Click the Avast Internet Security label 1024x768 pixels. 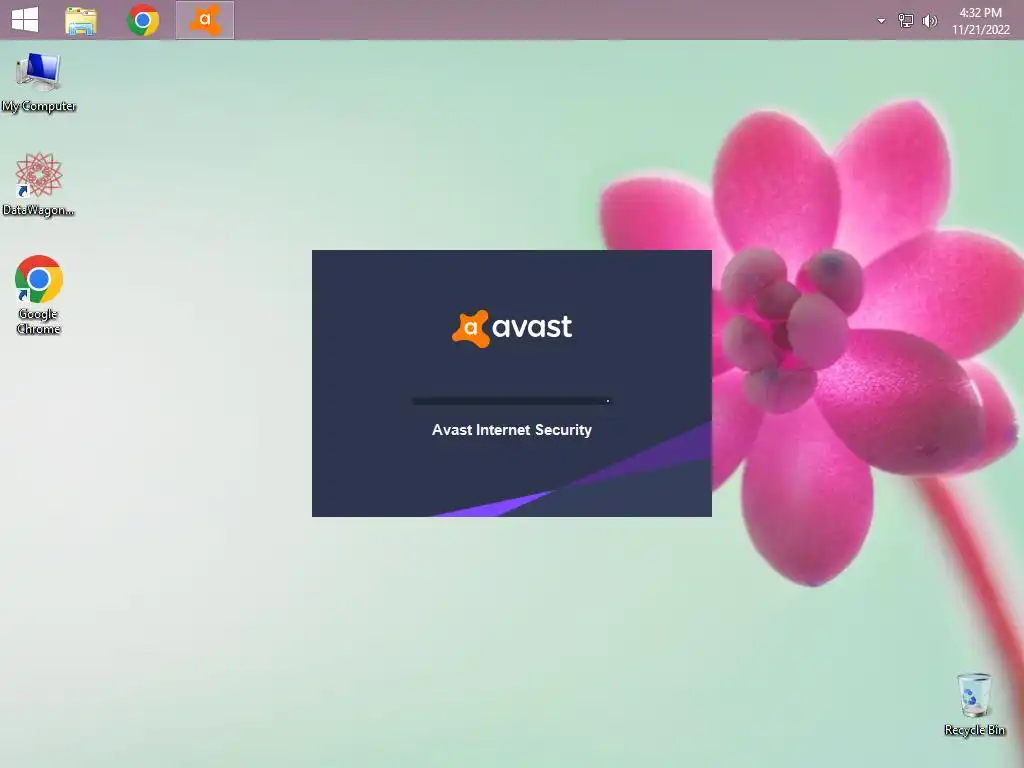pos(512,430)
